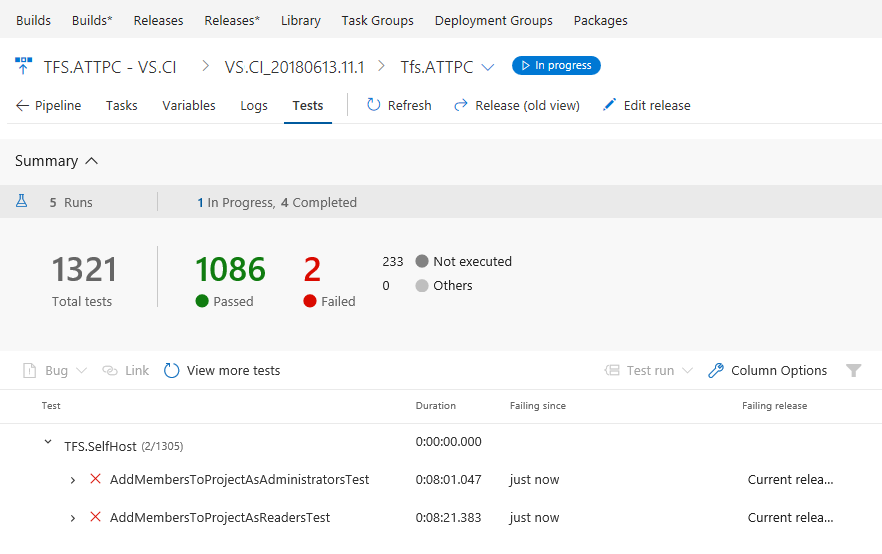Click the red X on AddMembersToProjectAsReadersTest

95,516
